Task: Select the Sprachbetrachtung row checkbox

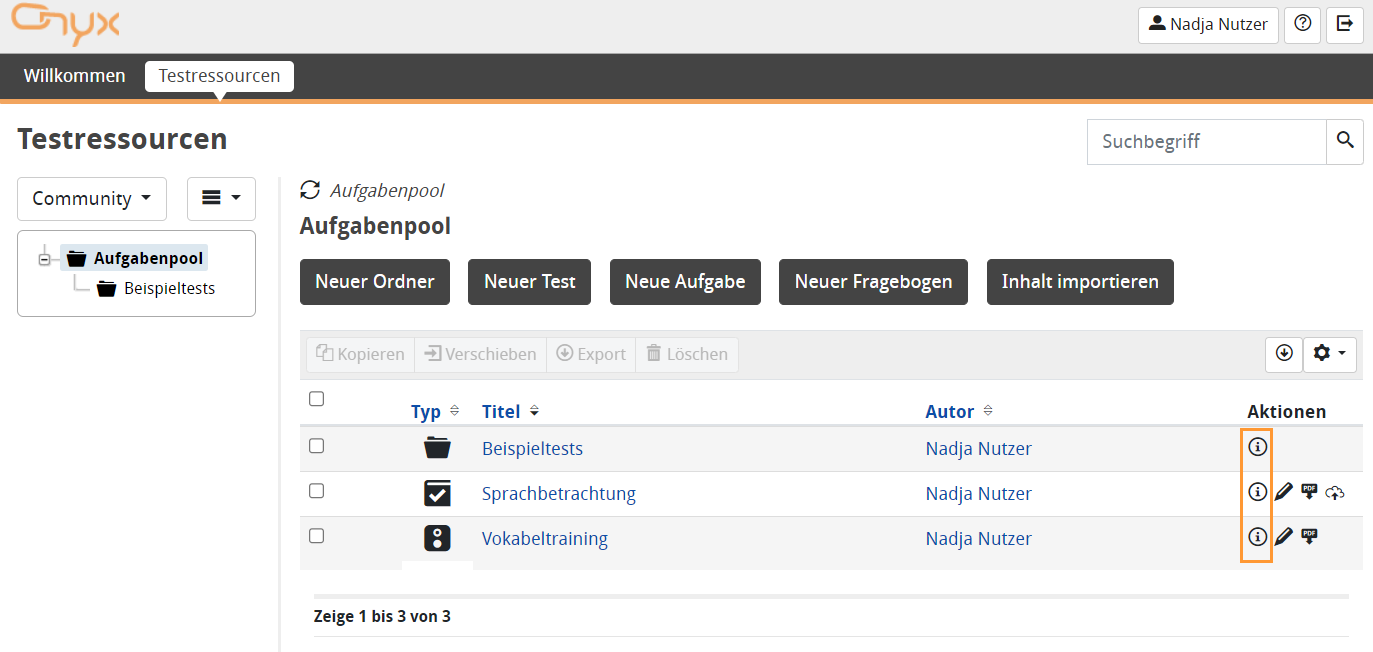Action: coord(317,491)
